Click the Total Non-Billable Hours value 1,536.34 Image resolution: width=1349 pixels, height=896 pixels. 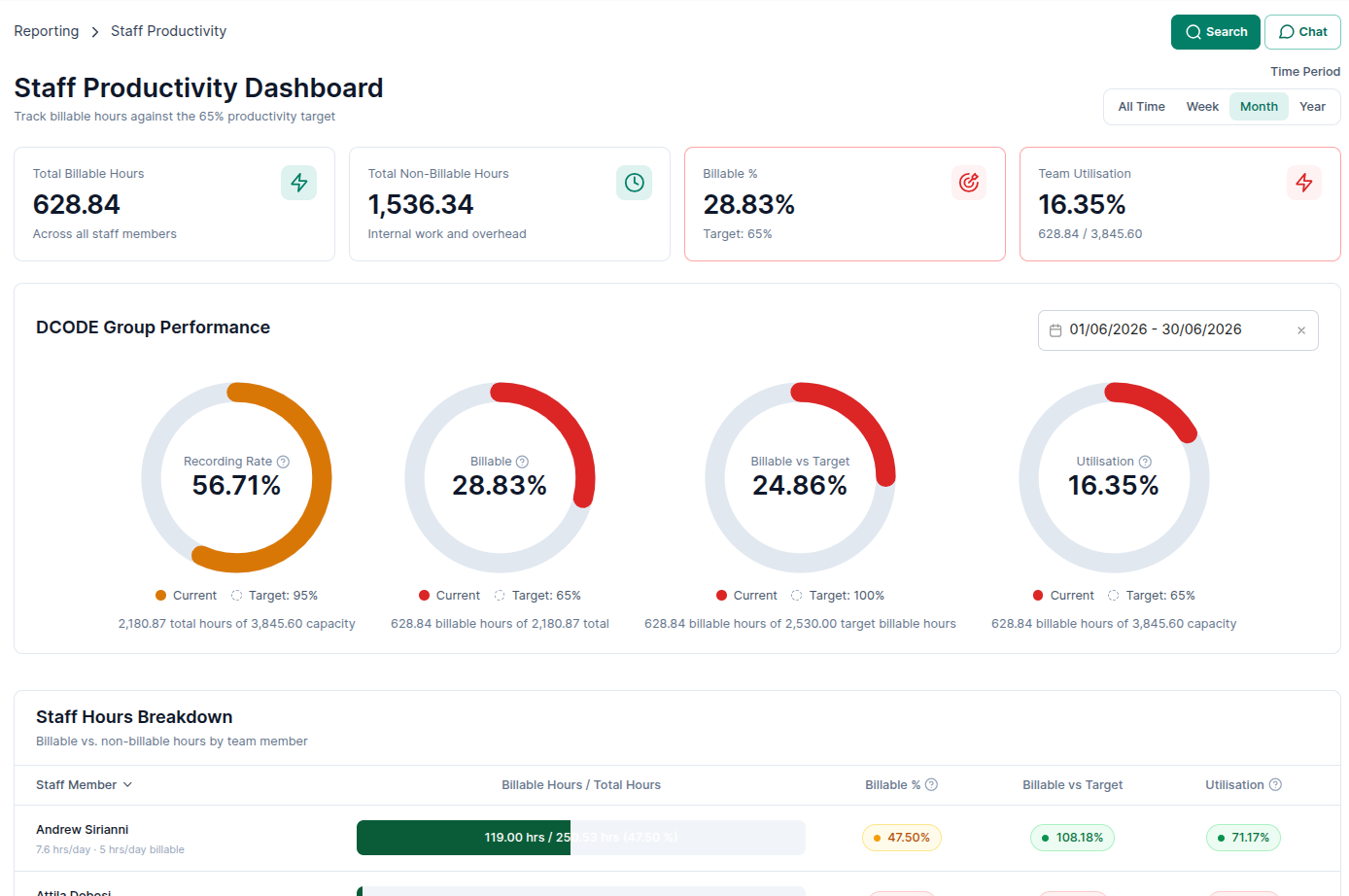(x=421, y=205)
